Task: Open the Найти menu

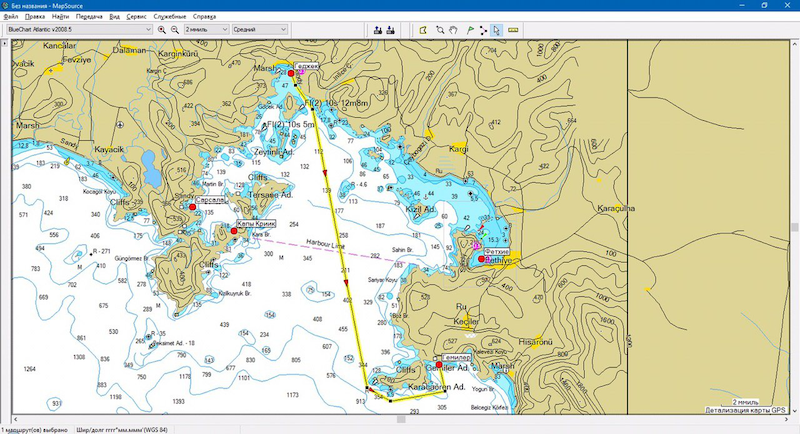Action: point(60,16)
